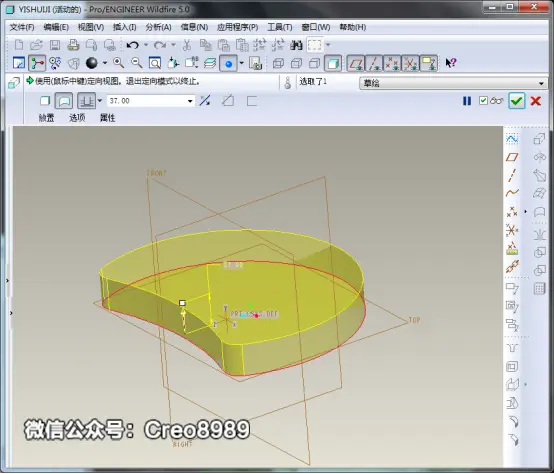Open the 分析(A) menu
Viewport: 554px width, 474px height.
(158, 27)
